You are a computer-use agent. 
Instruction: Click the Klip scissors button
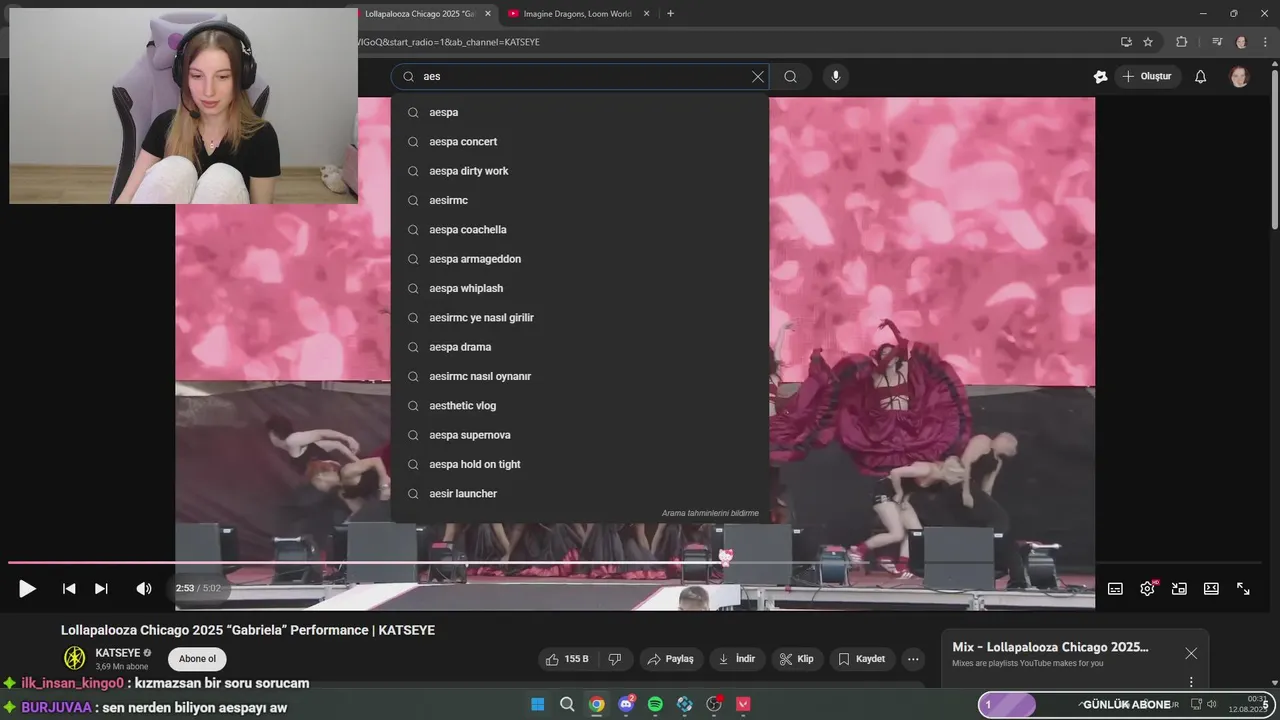[797, 659]
